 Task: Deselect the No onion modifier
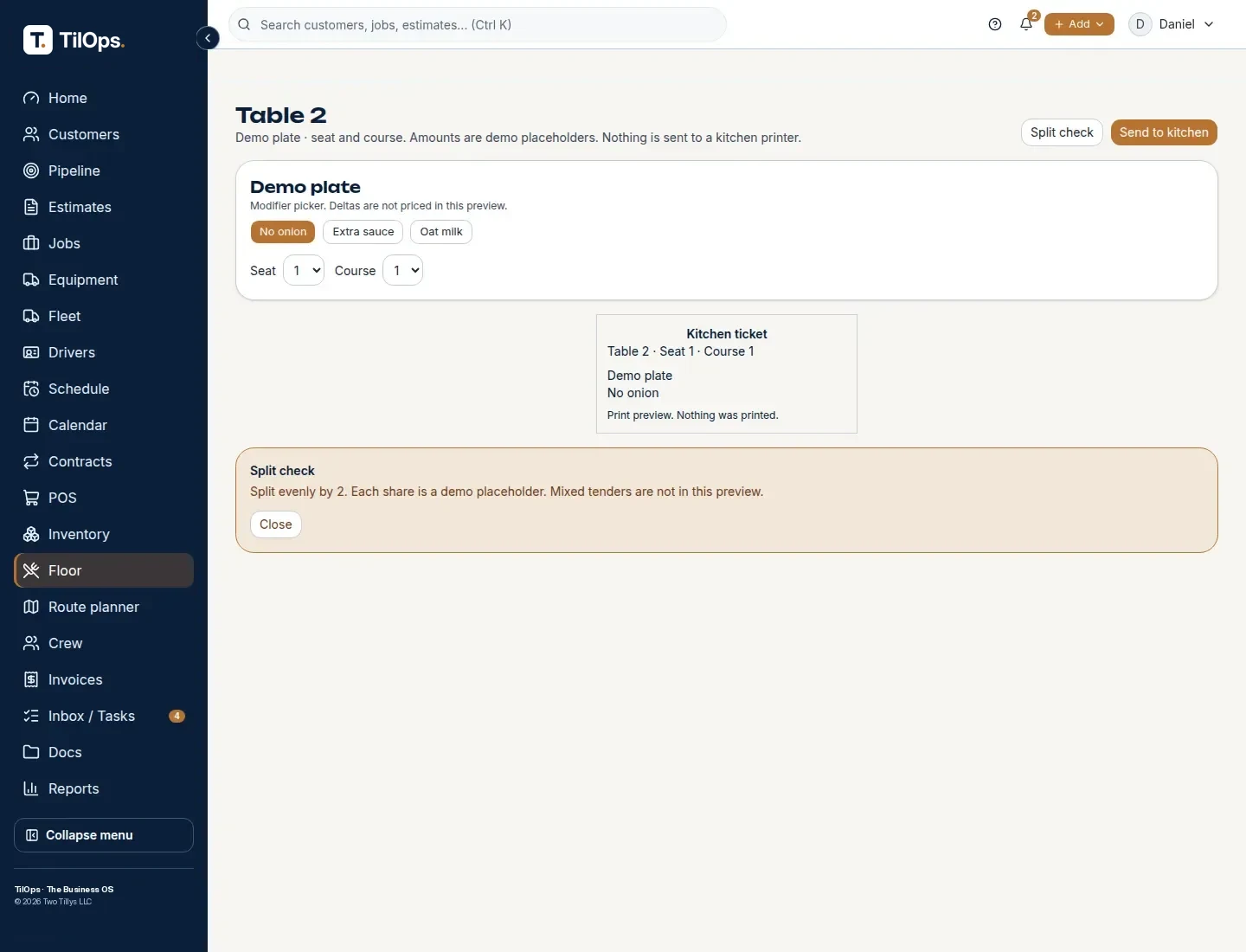(283, 232)
